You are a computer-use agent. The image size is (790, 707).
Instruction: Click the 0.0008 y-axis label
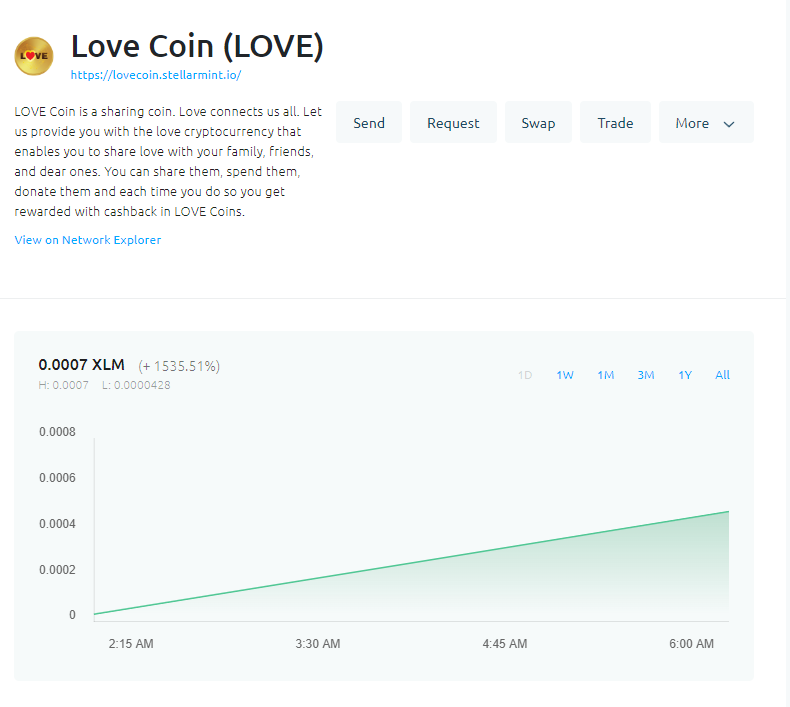57,432
